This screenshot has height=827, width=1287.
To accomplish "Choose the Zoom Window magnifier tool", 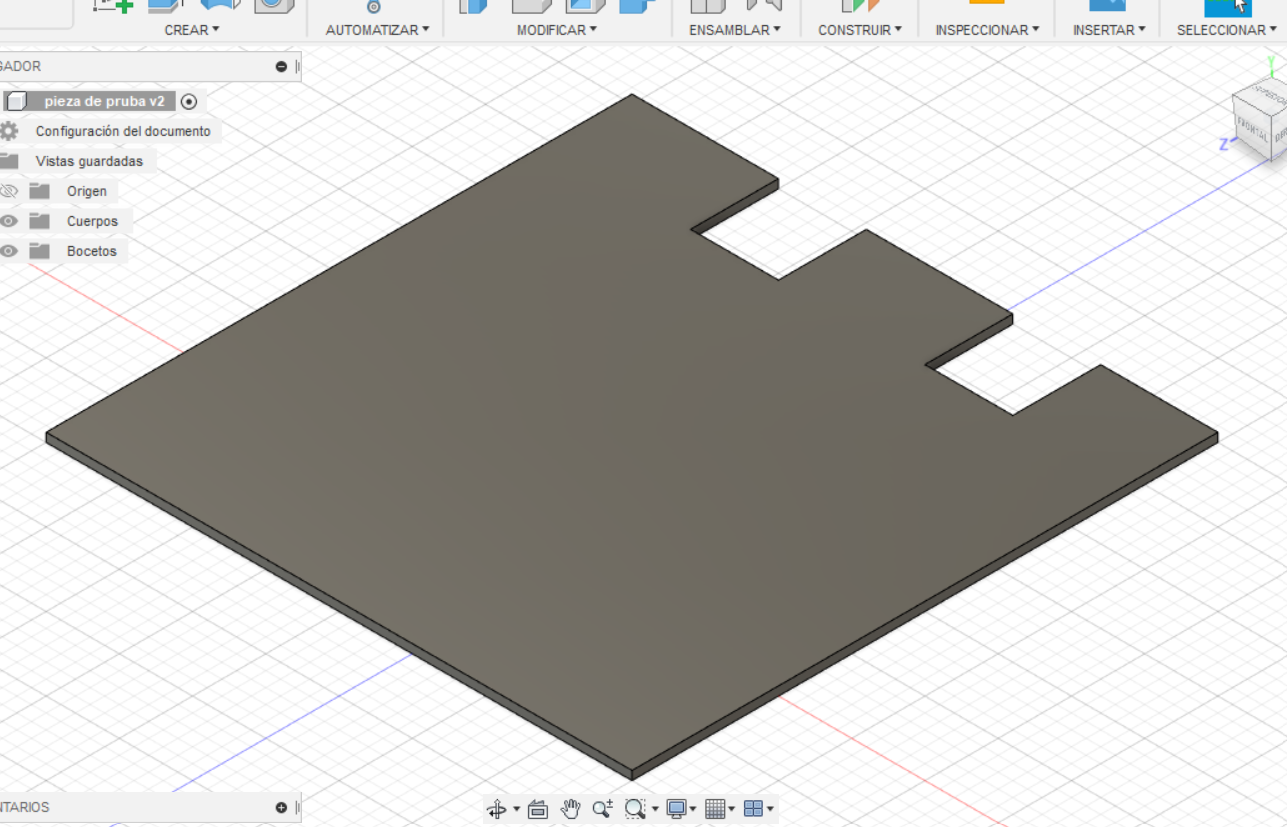I will (x=635, y=809).
